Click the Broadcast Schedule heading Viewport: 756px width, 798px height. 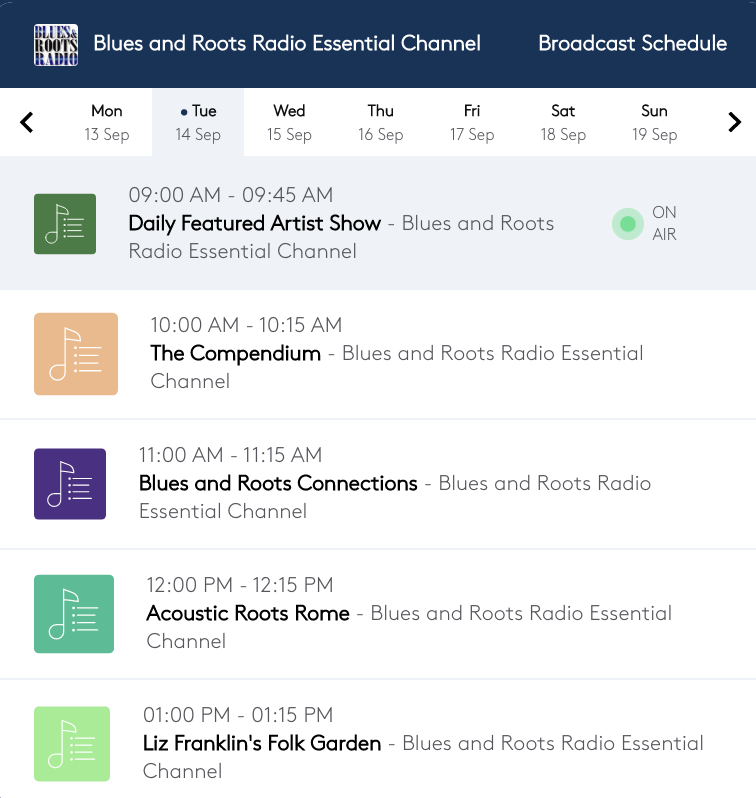633,43
